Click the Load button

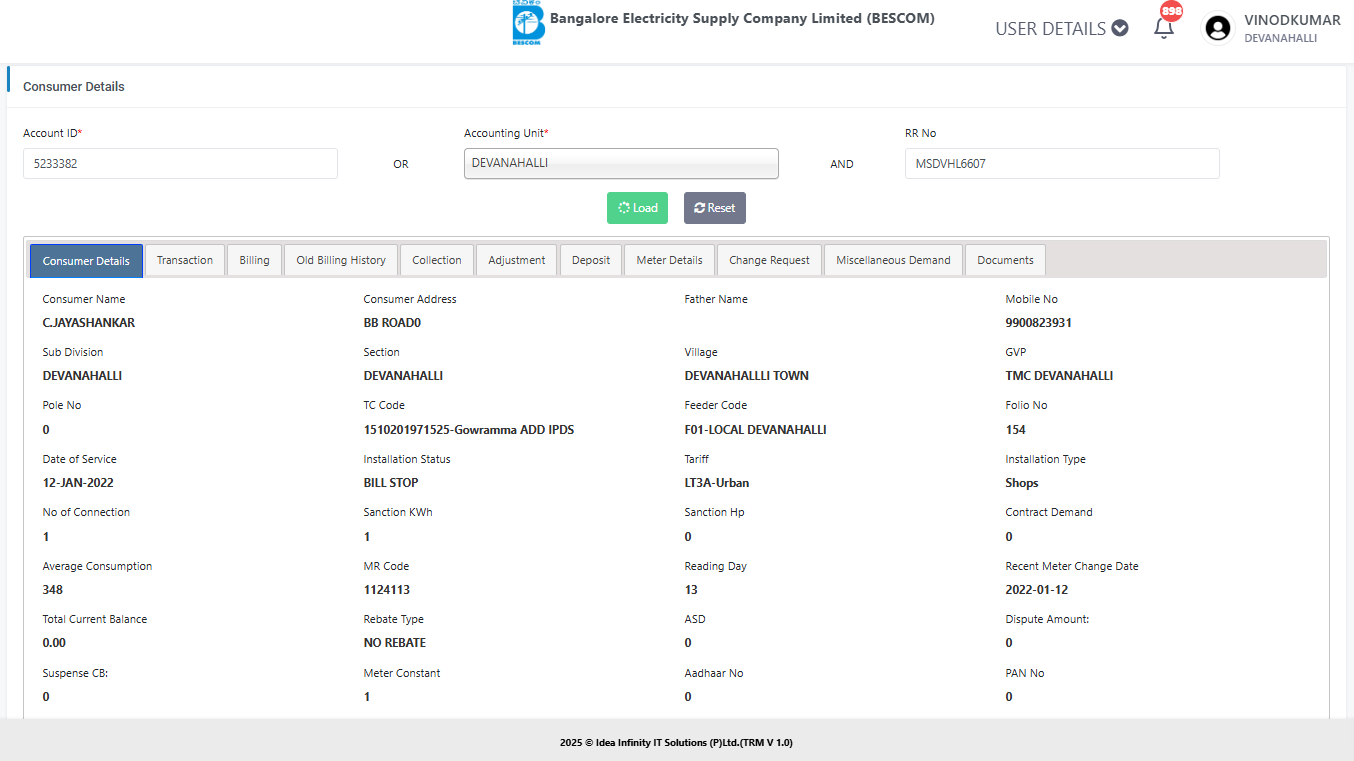point(637,208)
